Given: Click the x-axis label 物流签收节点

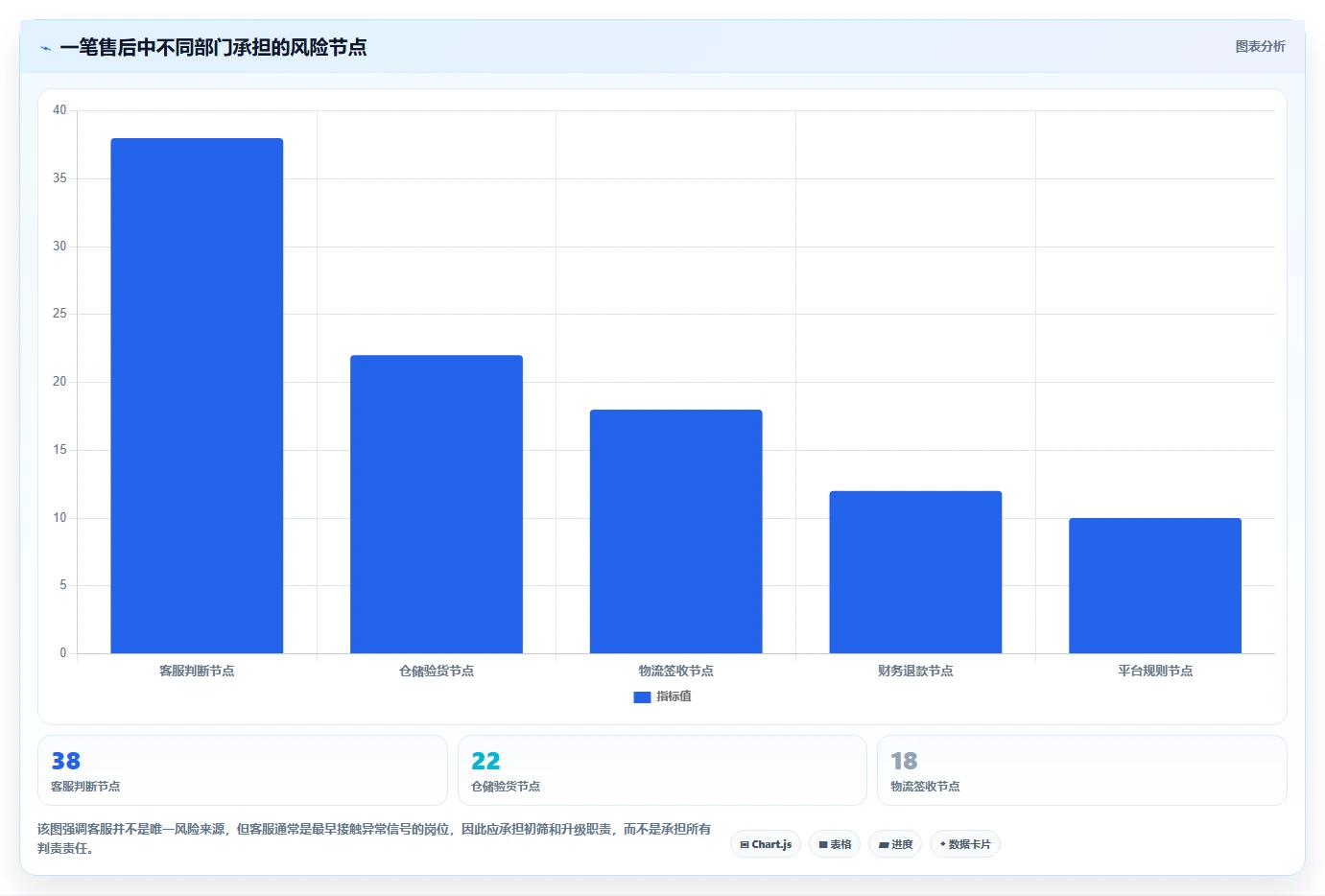Looking at the screenshot, I should pyautogui.click(x=676, y=671).
